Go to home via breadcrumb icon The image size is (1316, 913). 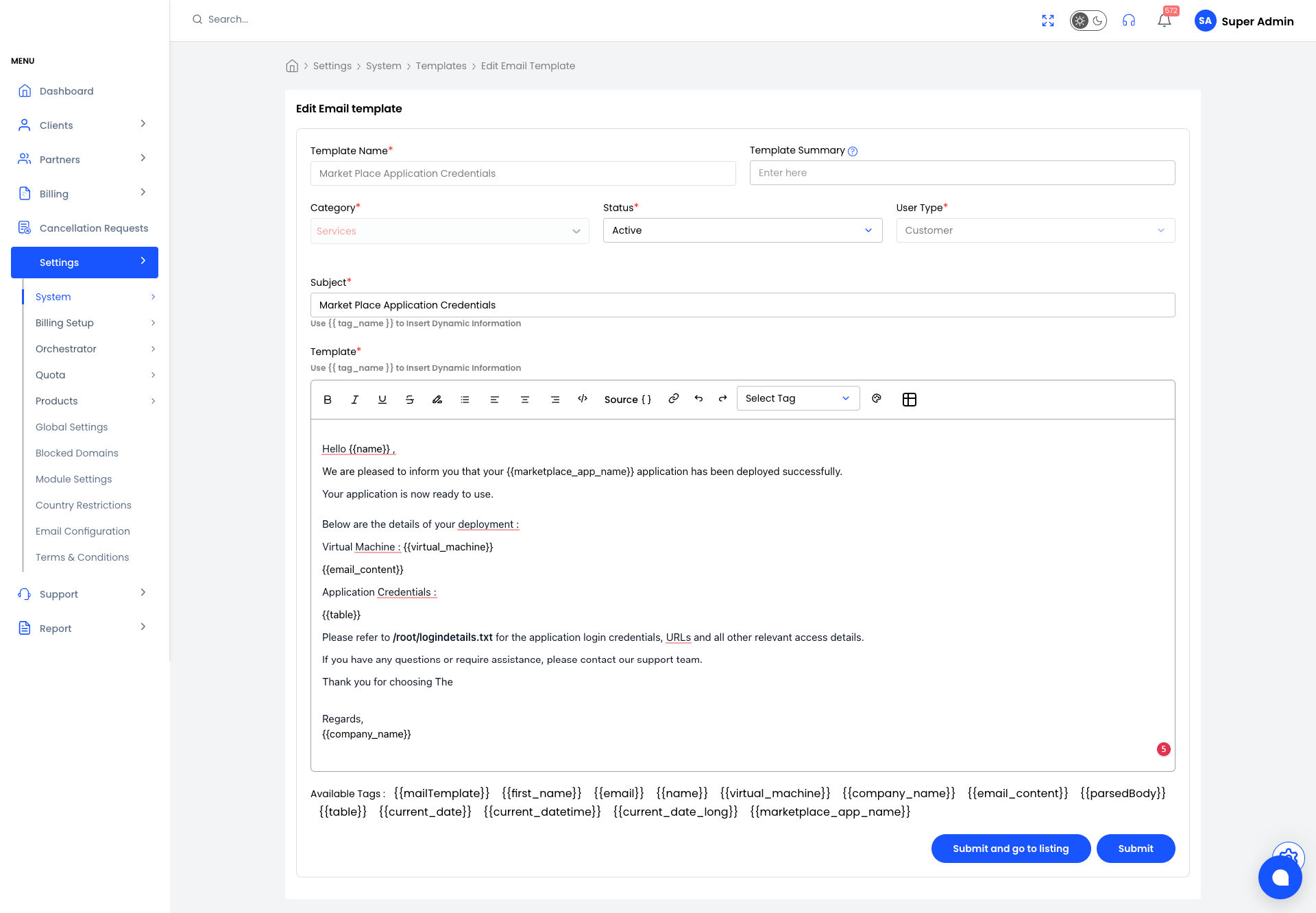click(292, 66)
